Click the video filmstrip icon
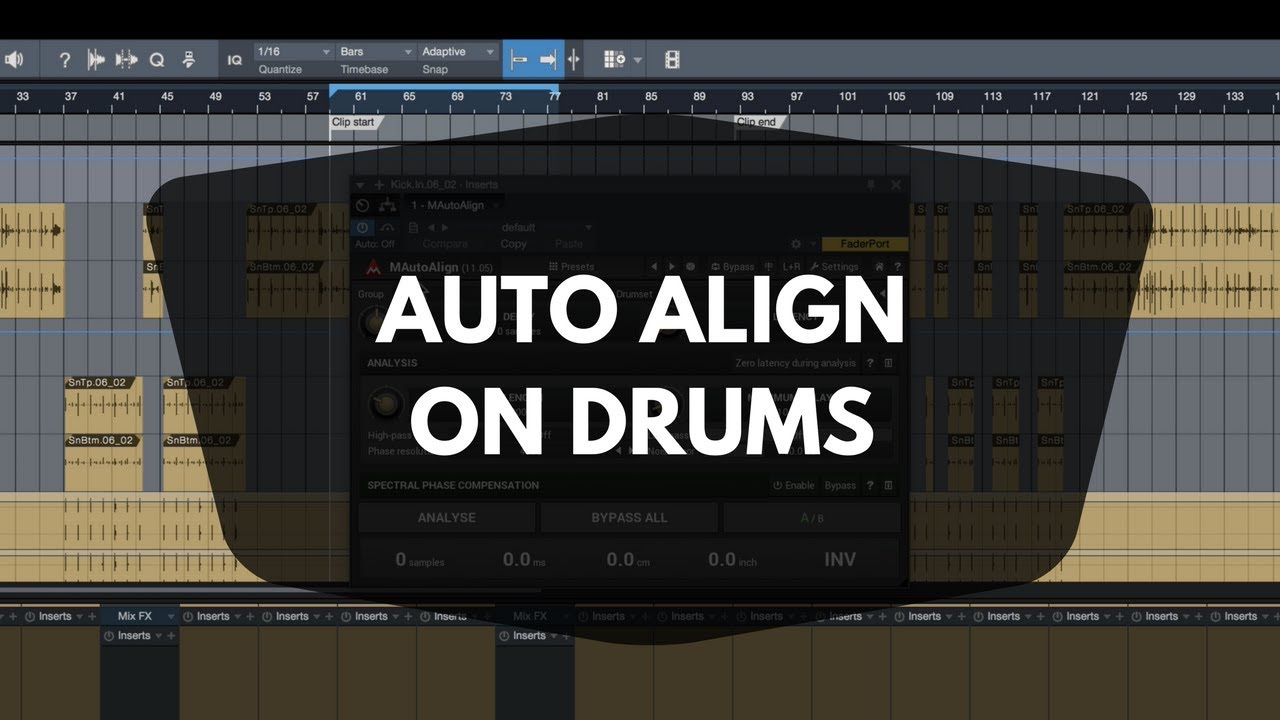Screen dimensions: 1280x720 [x=672, y=60]
